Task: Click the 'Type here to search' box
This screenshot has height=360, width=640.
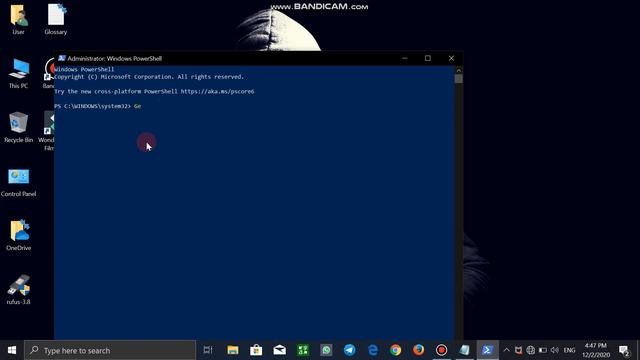Action: coord(110,350)
